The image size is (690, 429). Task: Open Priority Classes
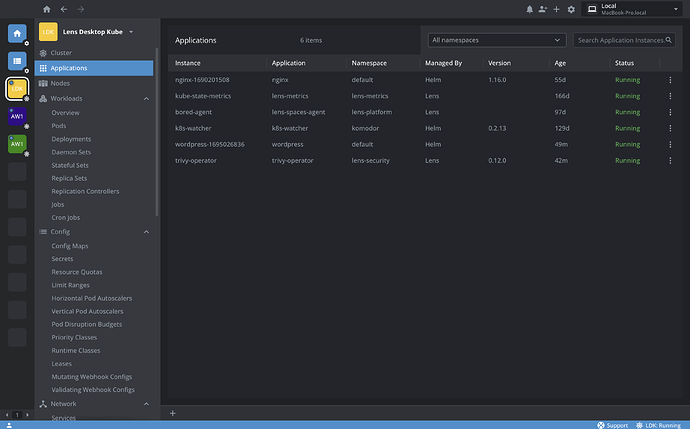(x=74, y=337)
